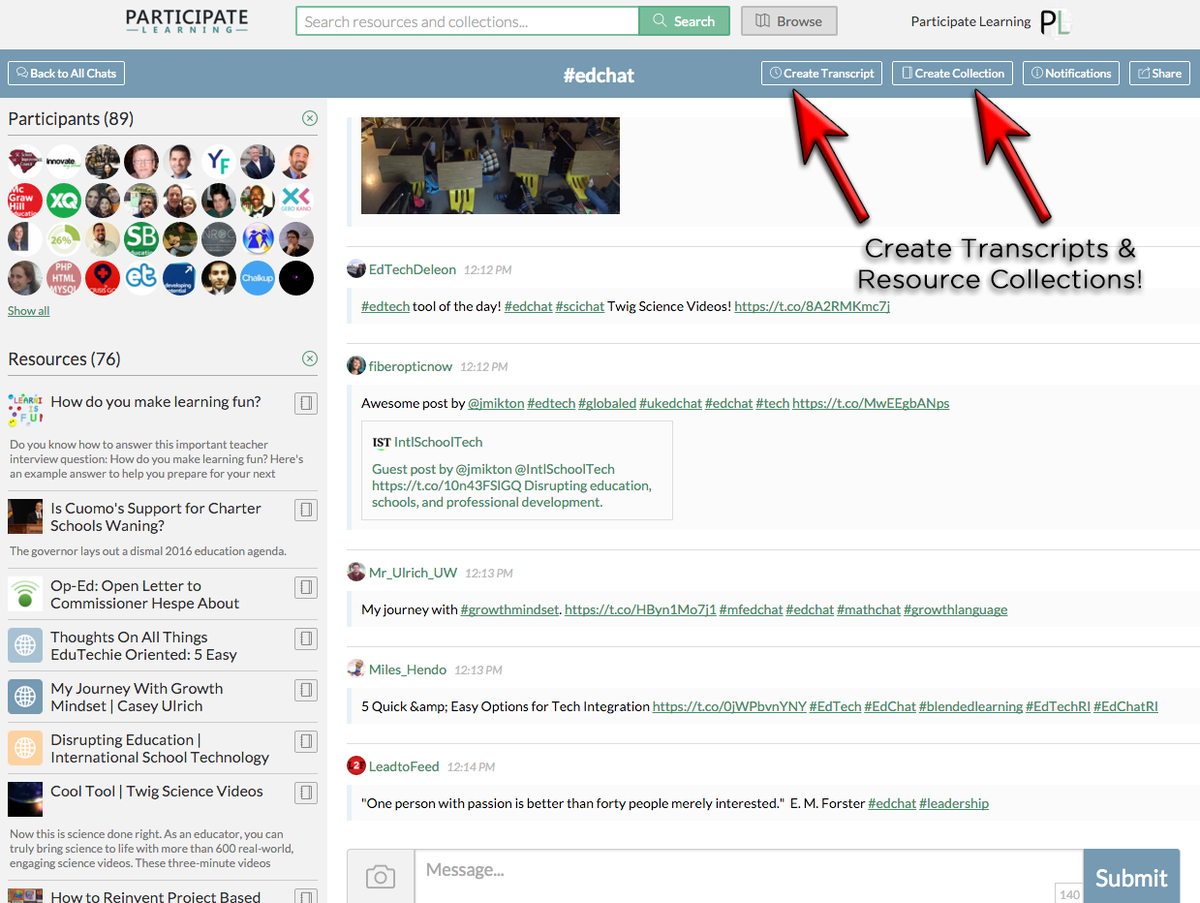Open the #growthlanguage hashtag link
Screen dimensions: 1200x903
click(955, 609)
